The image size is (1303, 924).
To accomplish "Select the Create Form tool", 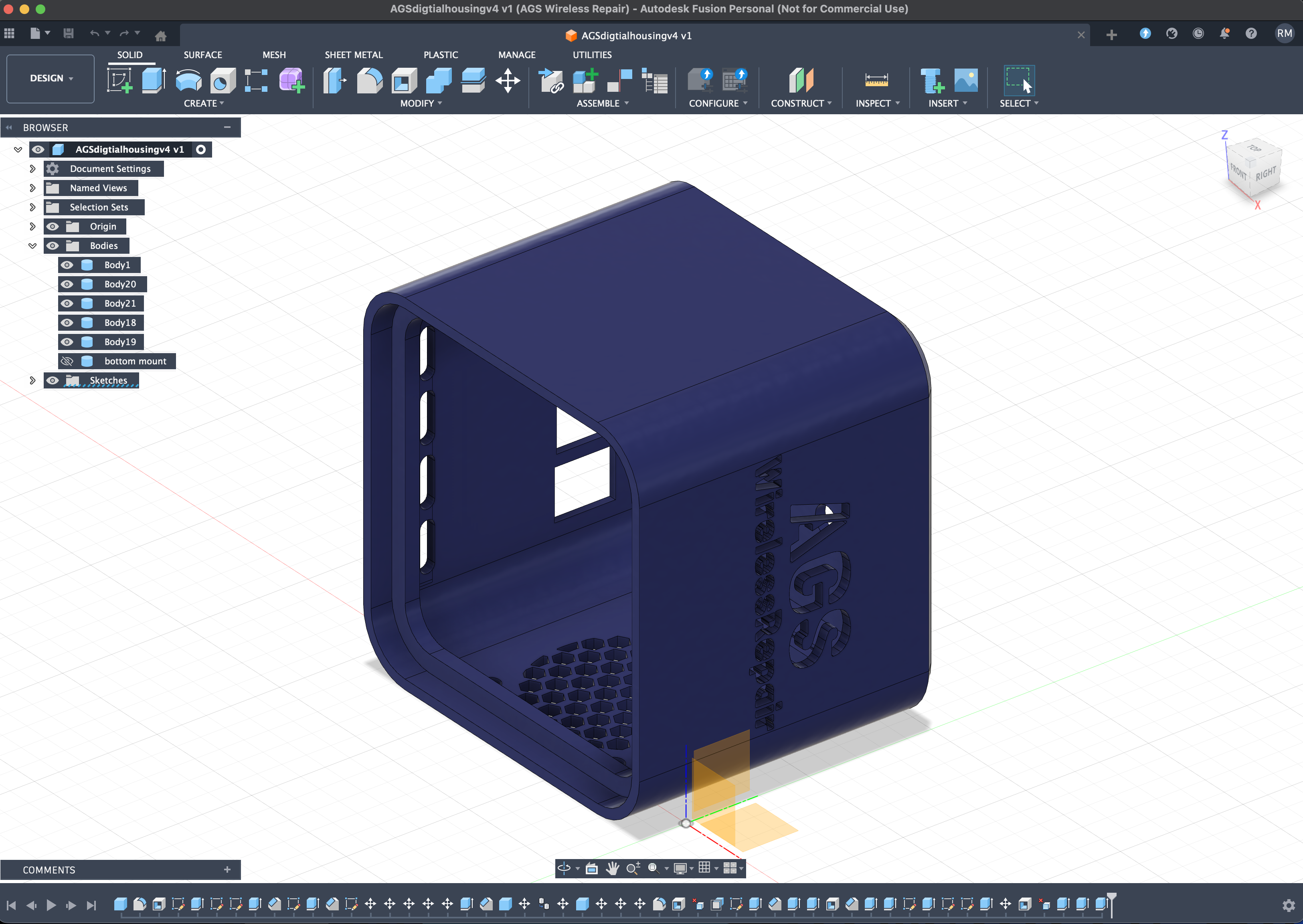I will tap(292, 80).
